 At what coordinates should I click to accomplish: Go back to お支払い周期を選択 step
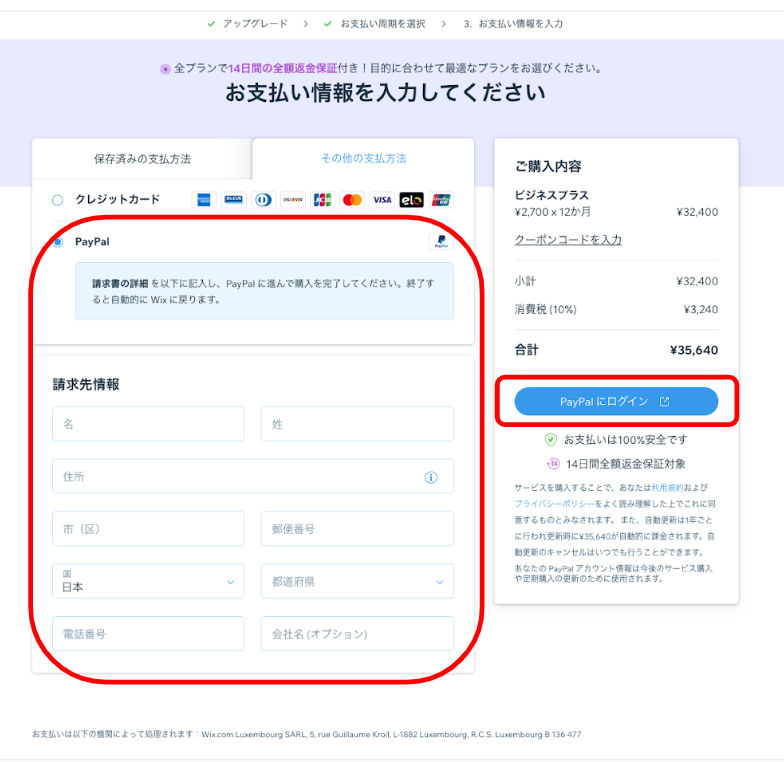click(x=383, y=24)
